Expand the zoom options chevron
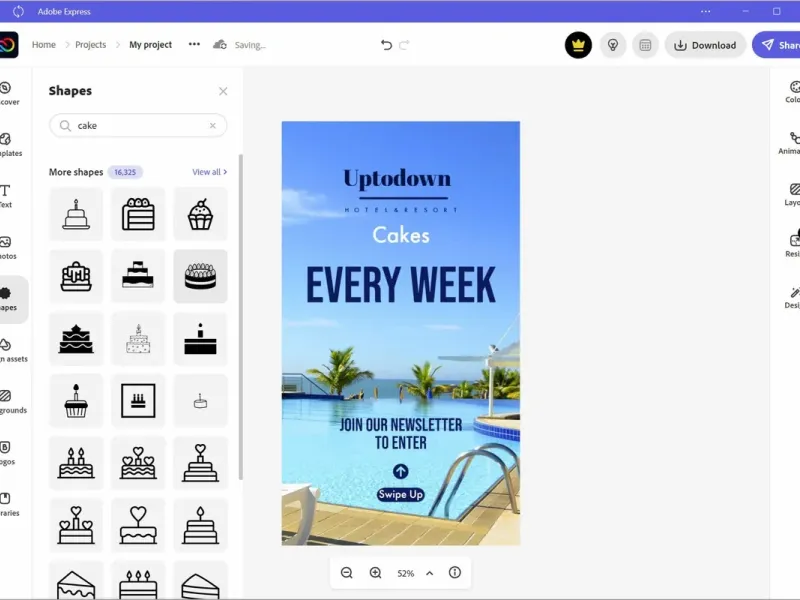This screenshot has width=800, height=600. [x=430, y=573]
